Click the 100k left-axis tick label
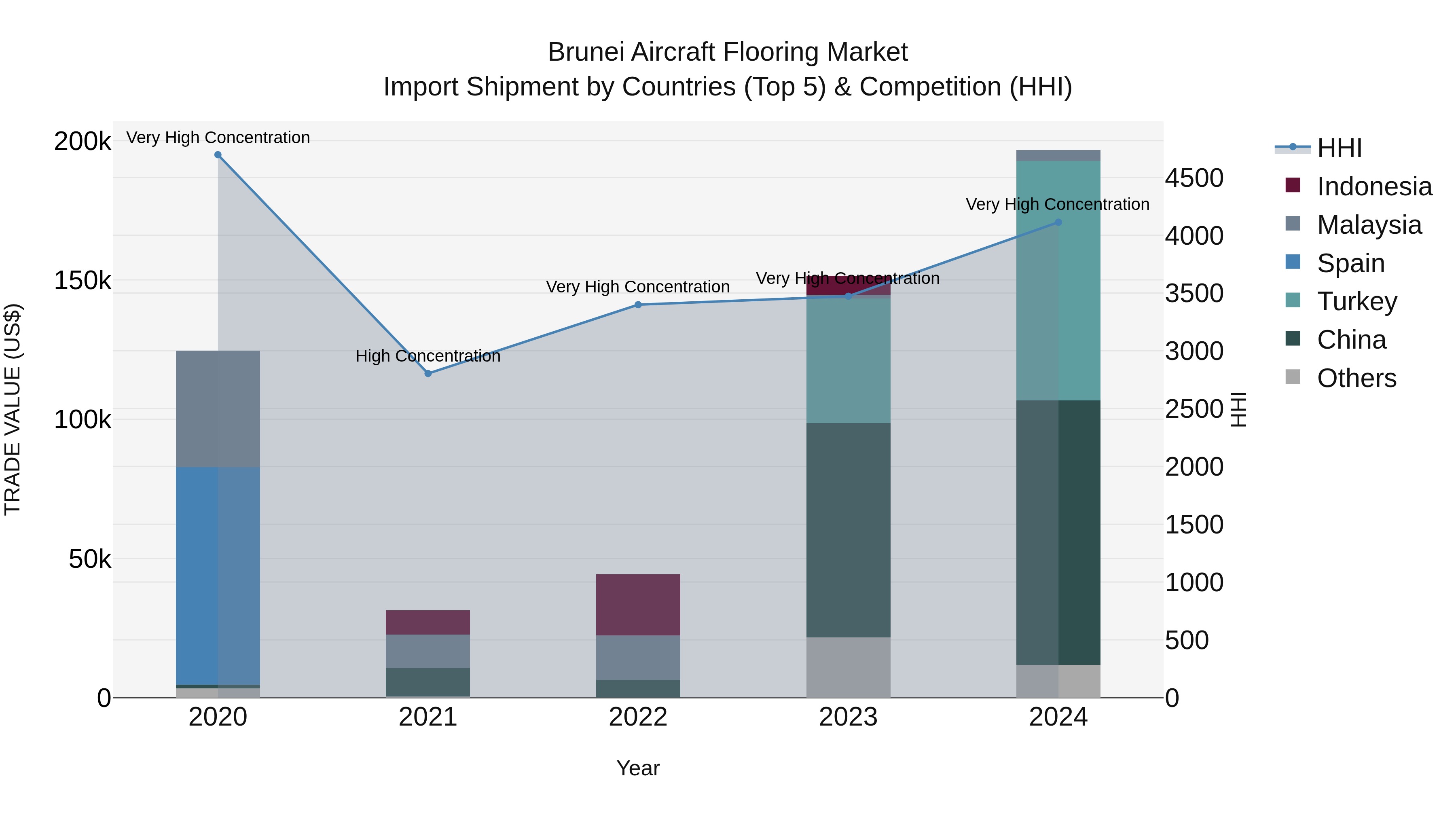The image size is (1456, 819). pos(83,420)
